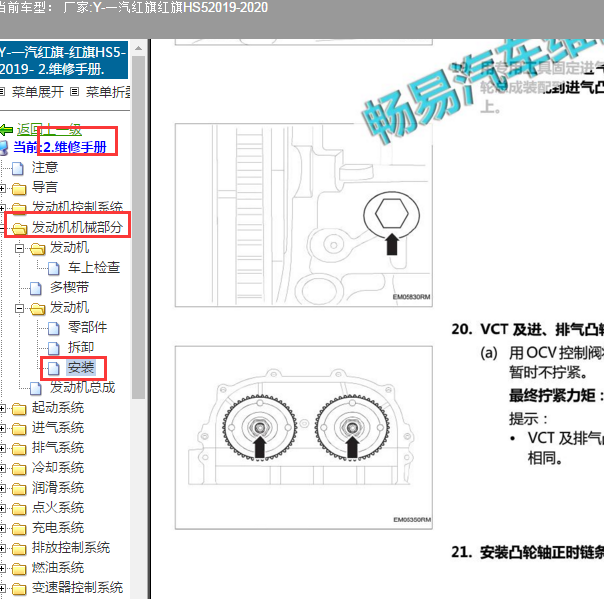Select the 燃油系统 folder label

point(58,568)
